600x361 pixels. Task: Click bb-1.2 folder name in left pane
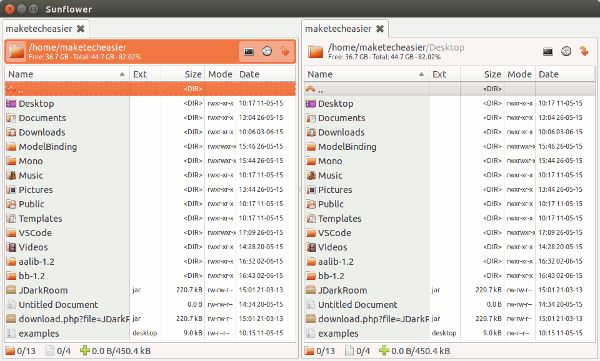[31, 276]
